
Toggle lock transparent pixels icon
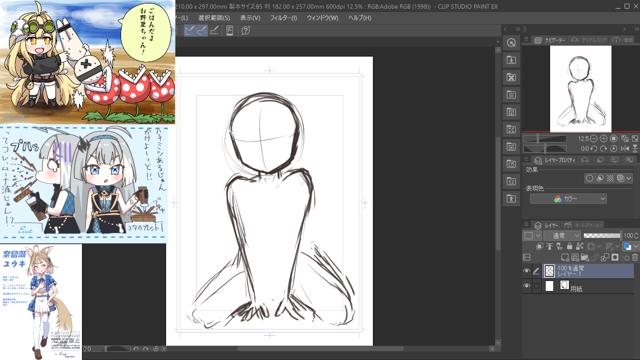(x=580, y=247)
